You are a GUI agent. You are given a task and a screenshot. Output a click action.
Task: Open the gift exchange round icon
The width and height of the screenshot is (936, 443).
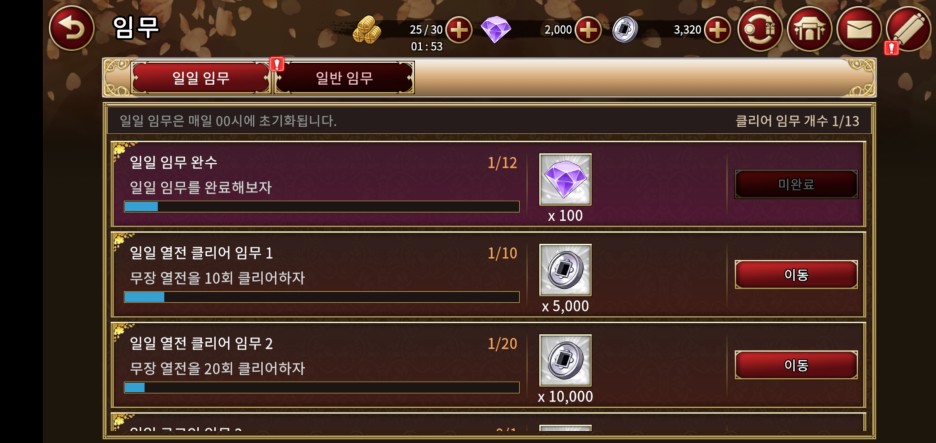click(760, 29)
